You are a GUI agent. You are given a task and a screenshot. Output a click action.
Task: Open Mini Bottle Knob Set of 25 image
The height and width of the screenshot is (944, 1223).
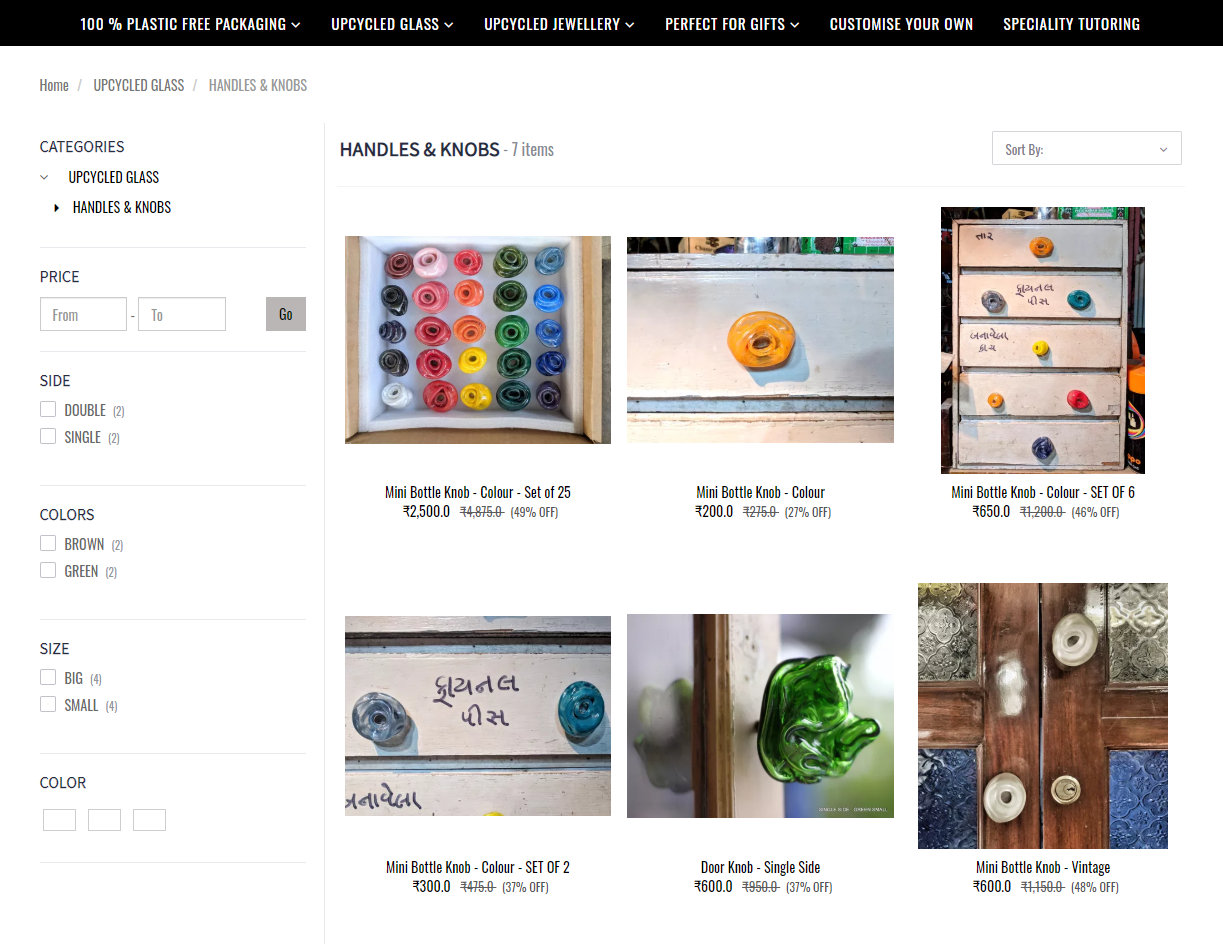coord(478,340)
